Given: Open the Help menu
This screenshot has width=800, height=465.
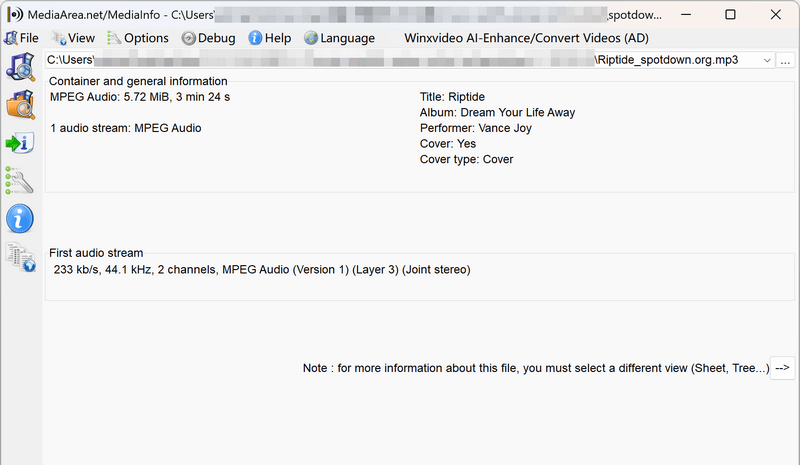Looking at the screenshot, I should (x=269, y=38).
